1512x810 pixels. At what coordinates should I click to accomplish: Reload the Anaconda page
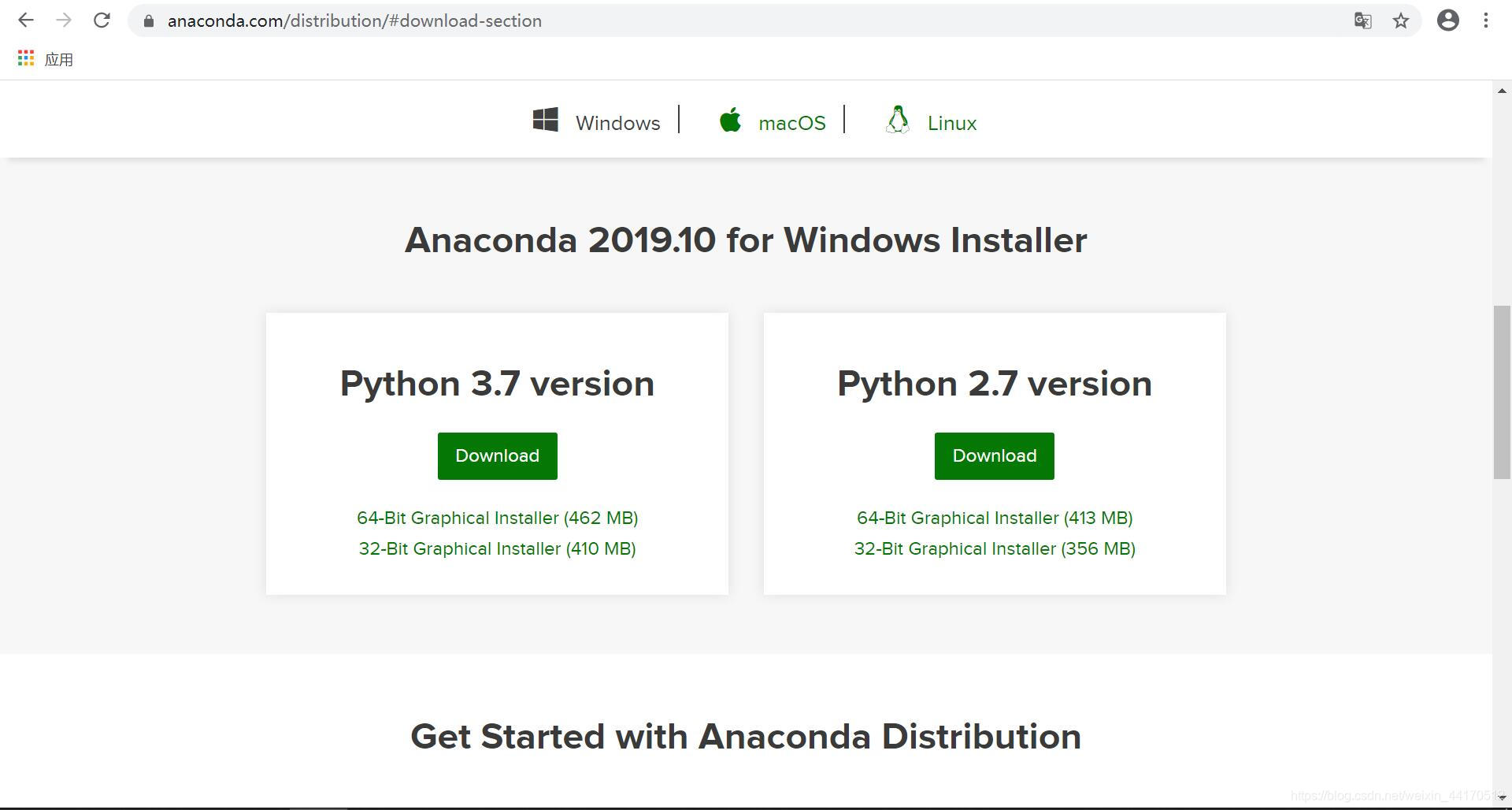(102, 20)
